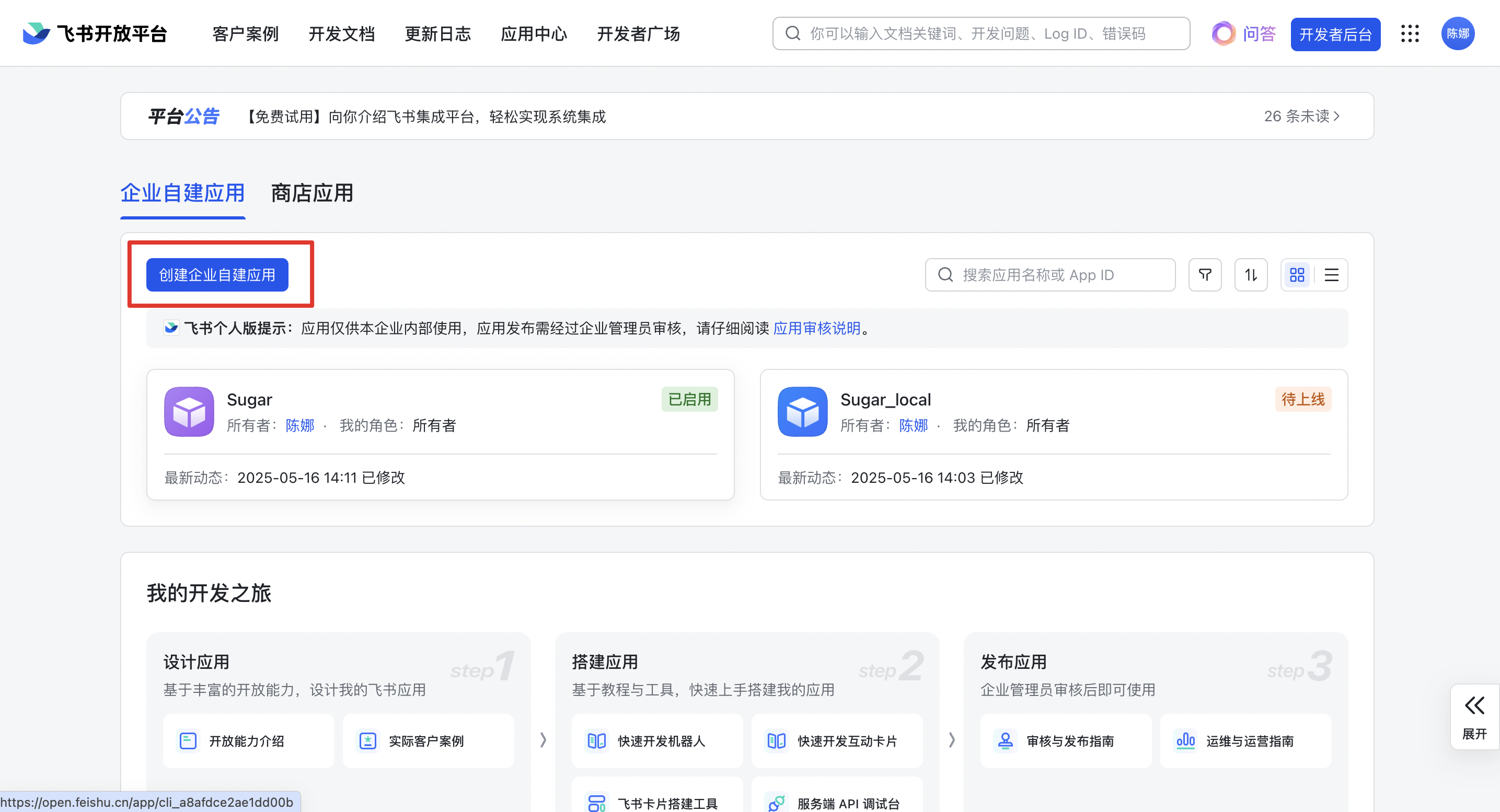
Task: Click 创建企业自建应用 button
Action: point(217,275)
